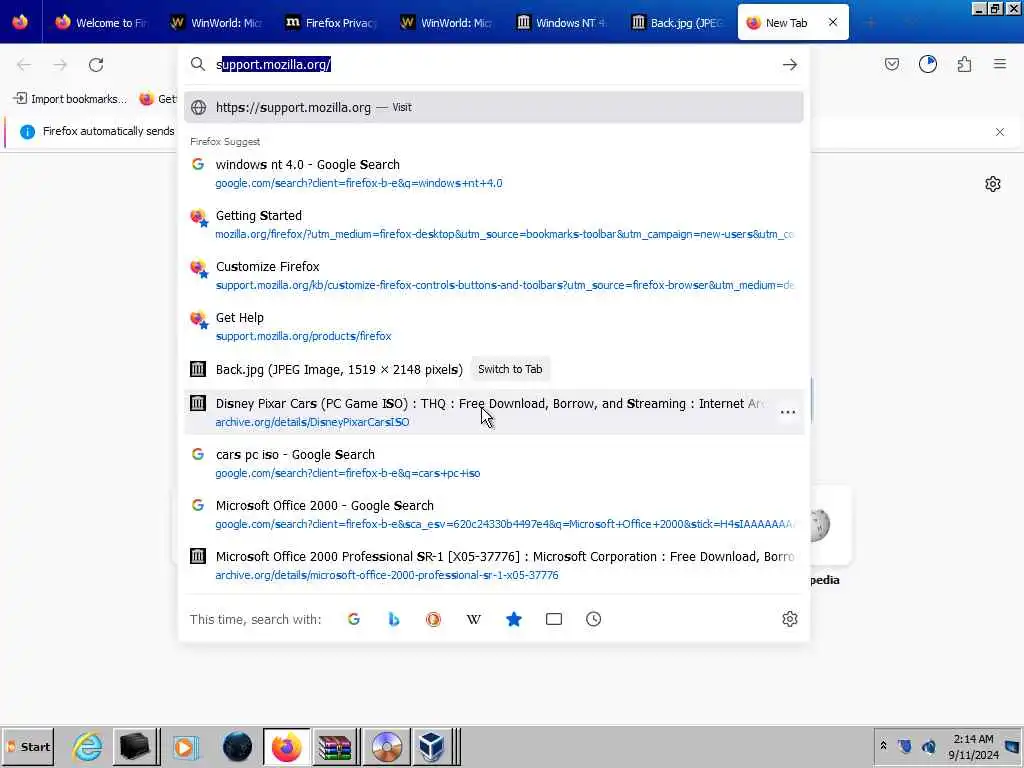This screenshot has height=768, width=1024.
Task: Close the New Tab tab
Action: click(833, 22)
